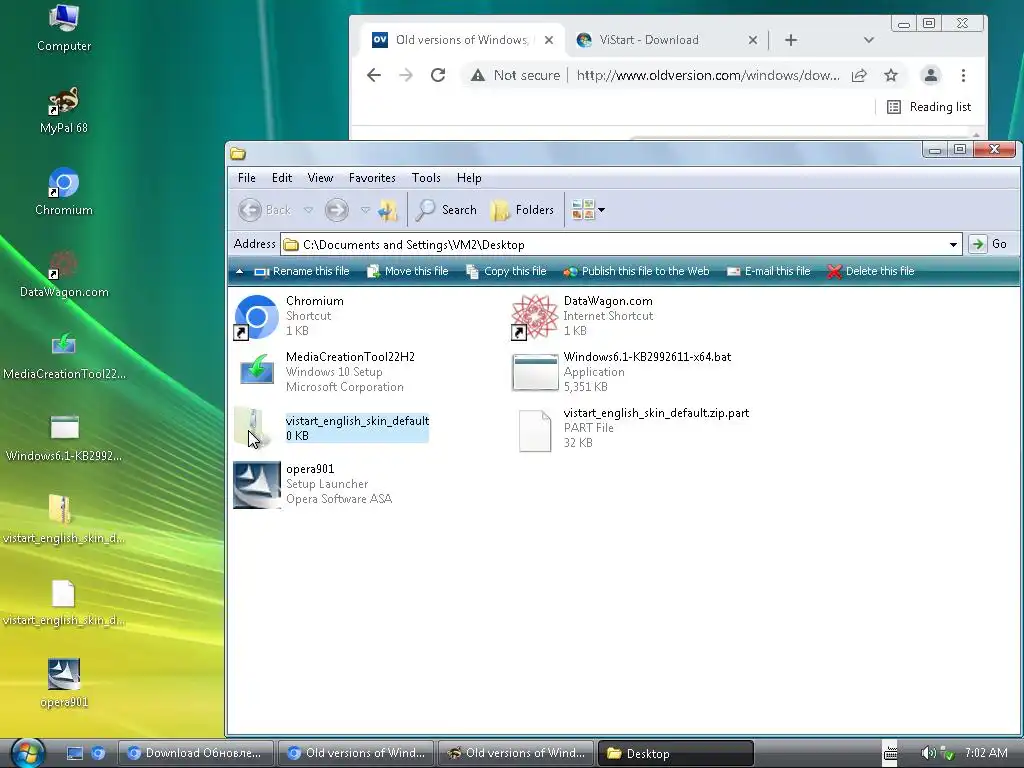Open the Help menu
The image size is (1024, 768).
(469, 178)
